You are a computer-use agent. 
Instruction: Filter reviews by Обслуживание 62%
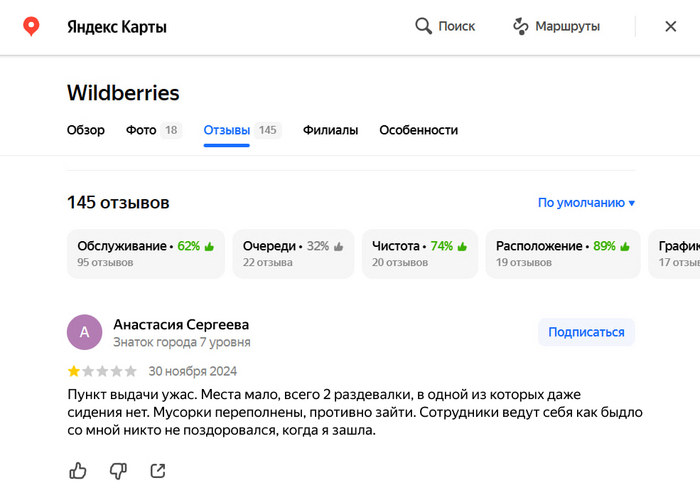[x=146, y=253]
